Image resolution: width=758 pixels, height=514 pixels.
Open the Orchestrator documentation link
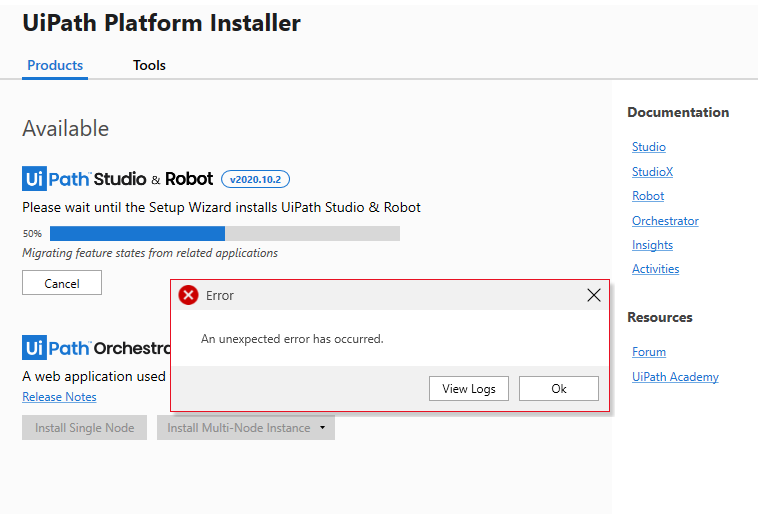[665, 221]
